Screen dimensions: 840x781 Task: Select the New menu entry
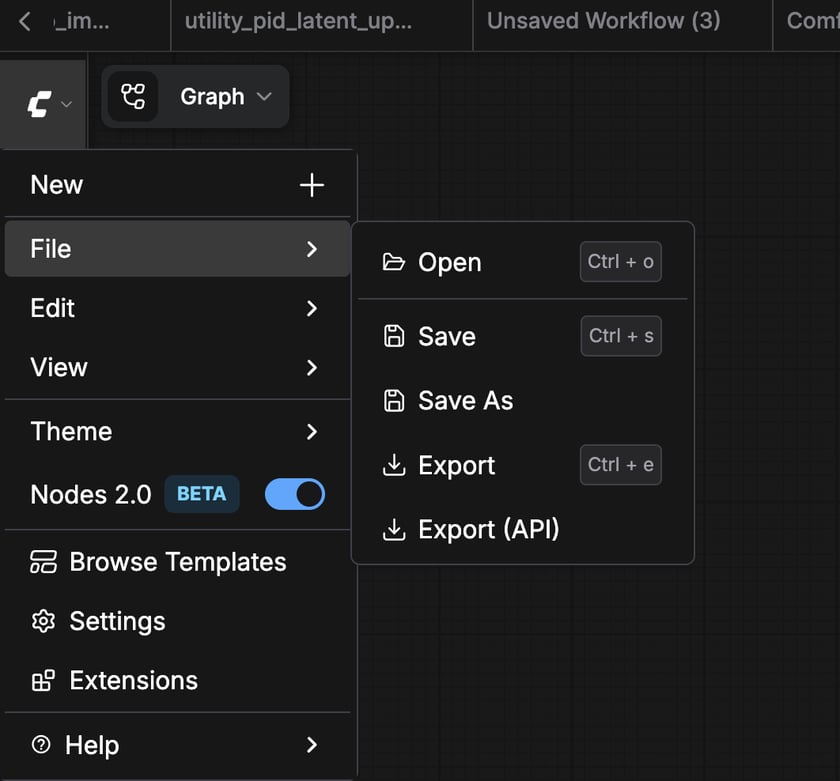[x=177, y=185]
